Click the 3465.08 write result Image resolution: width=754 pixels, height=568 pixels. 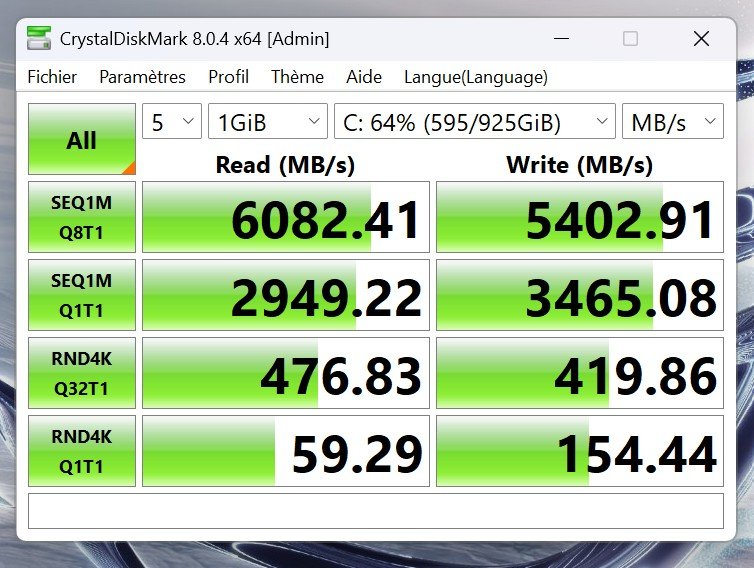pos(580,295)
